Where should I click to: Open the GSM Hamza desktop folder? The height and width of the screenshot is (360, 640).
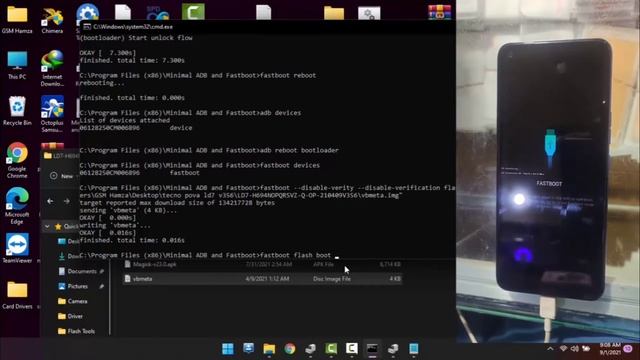17,19
